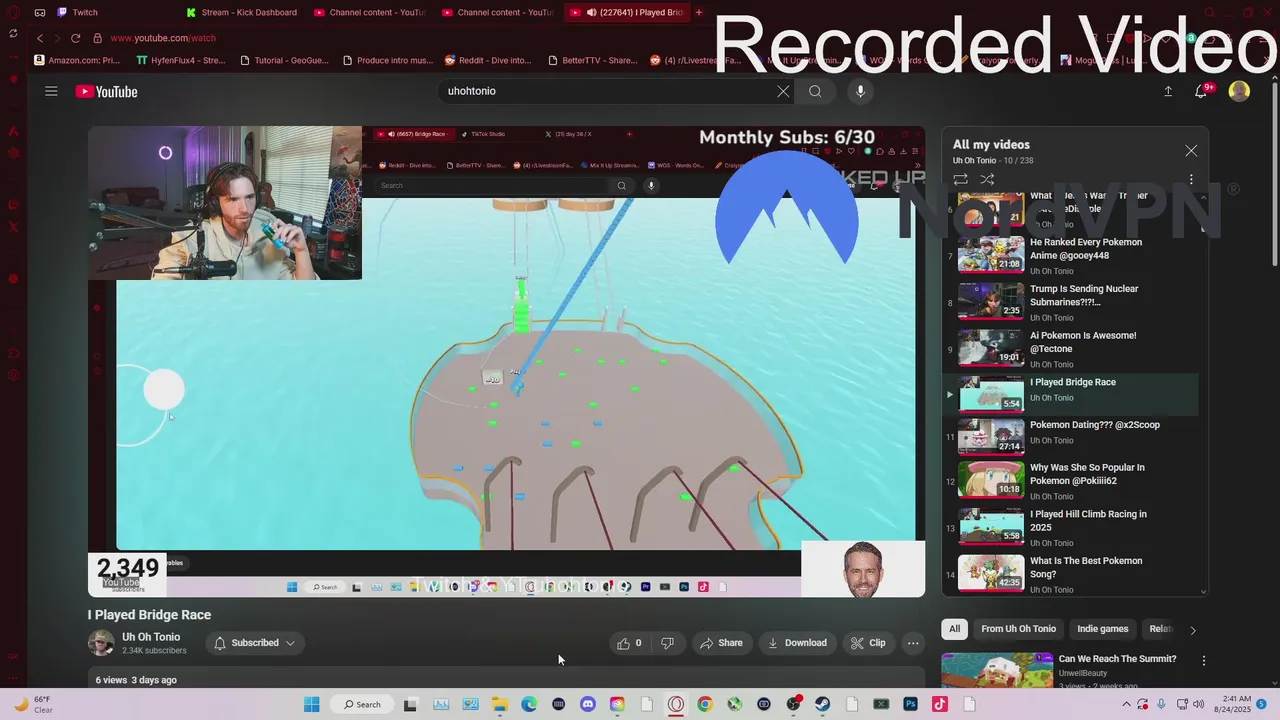Open the Amazon.com bookmark
The width and height of the screenshot is (1280, 720).
click(x=77, y=60)
